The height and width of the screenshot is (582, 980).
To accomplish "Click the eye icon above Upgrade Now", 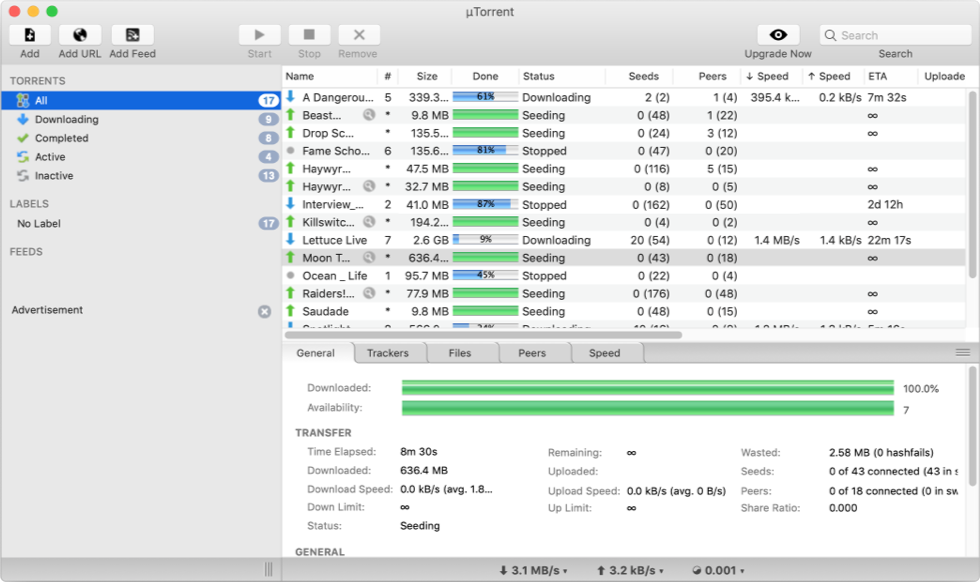I will (x=778, y=33).
